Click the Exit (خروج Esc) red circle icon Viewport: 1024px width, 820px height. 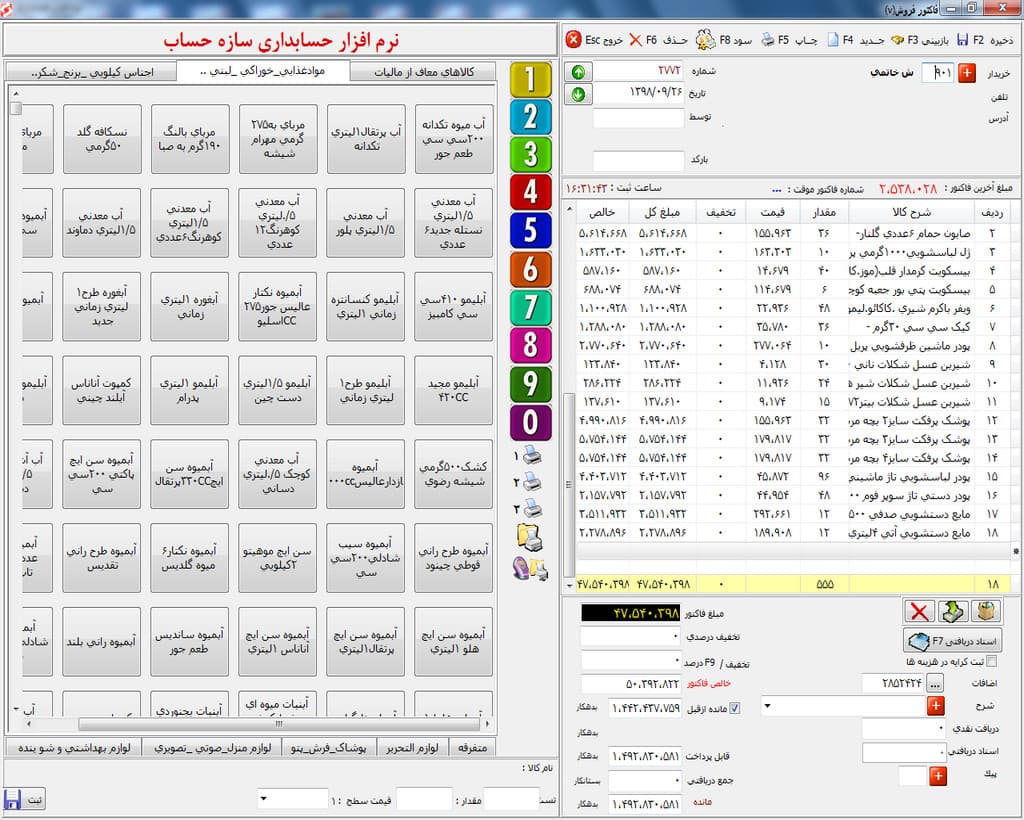click(574, 40)
